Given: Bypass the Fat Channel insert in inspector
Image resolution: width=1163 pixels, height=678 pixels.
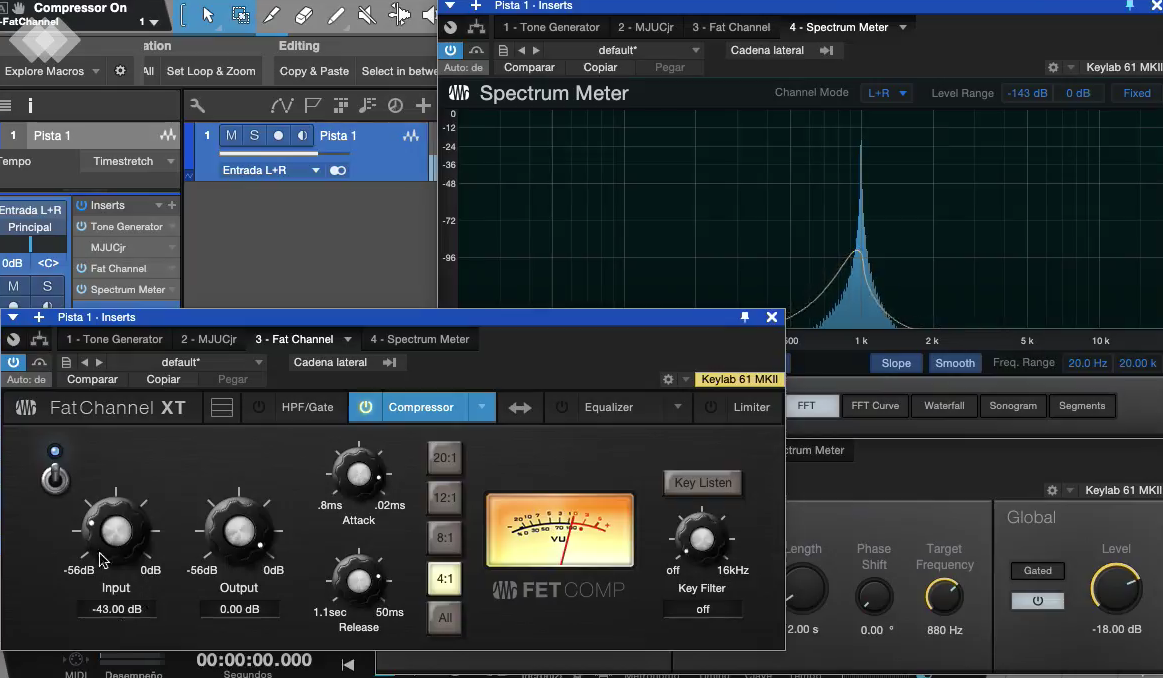Looking at the screenshot, I should [82, 269].
